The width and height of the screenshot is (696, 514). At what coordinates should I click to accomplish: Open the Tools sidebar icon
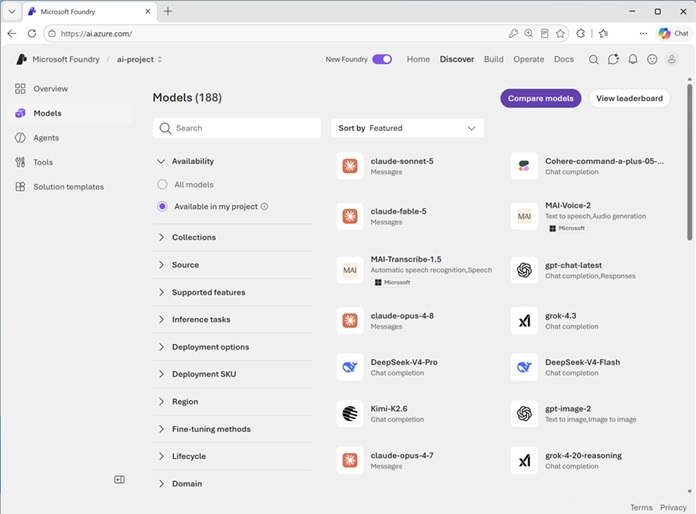point(20,162)
